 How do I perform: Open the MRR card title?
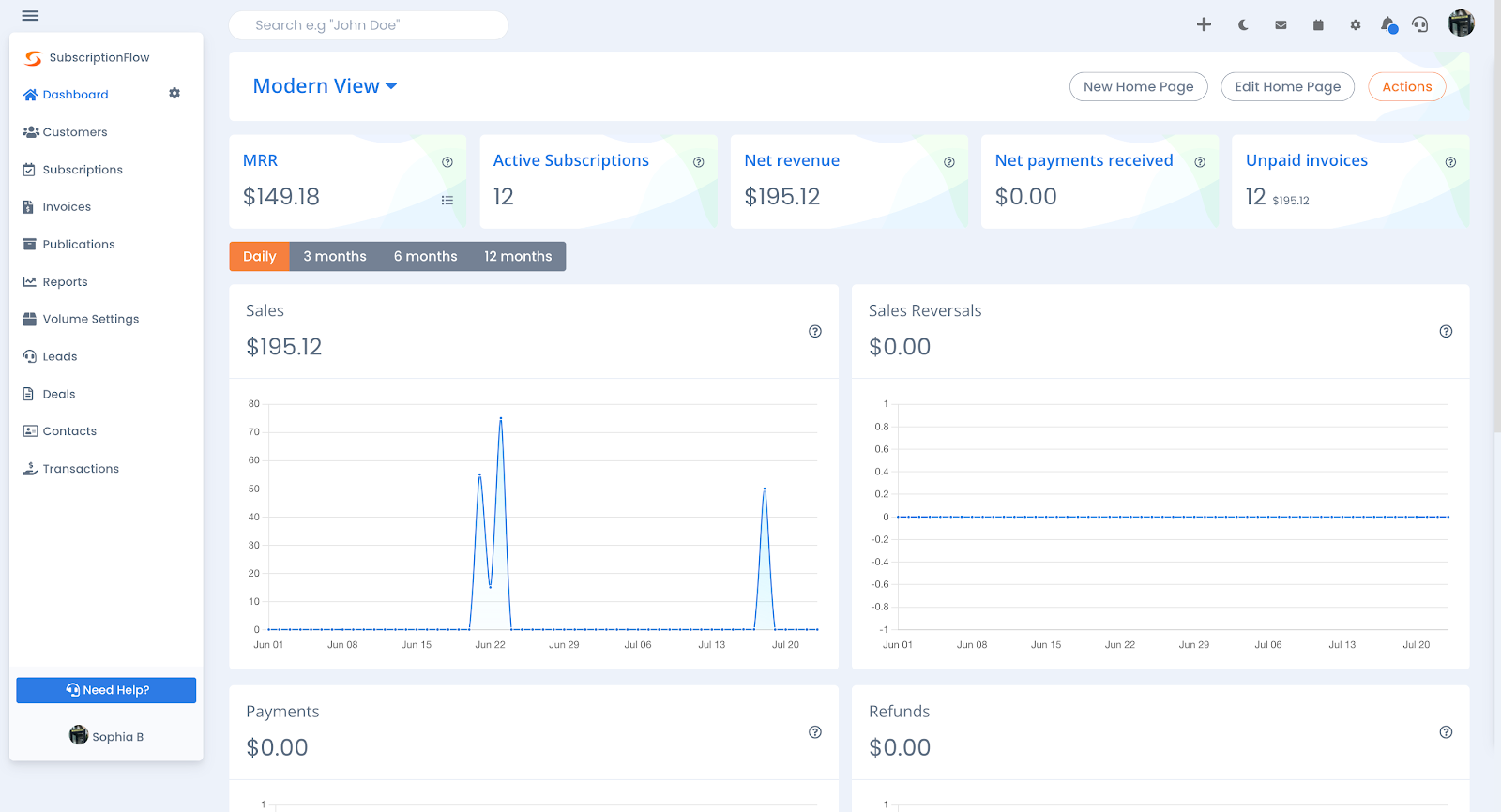click(260, 160)
